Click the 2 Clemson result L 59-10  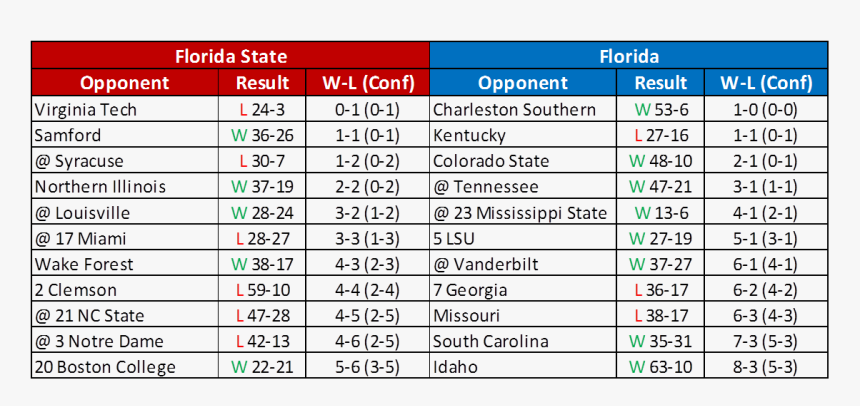pyautogui.click(x=262, y=290)
